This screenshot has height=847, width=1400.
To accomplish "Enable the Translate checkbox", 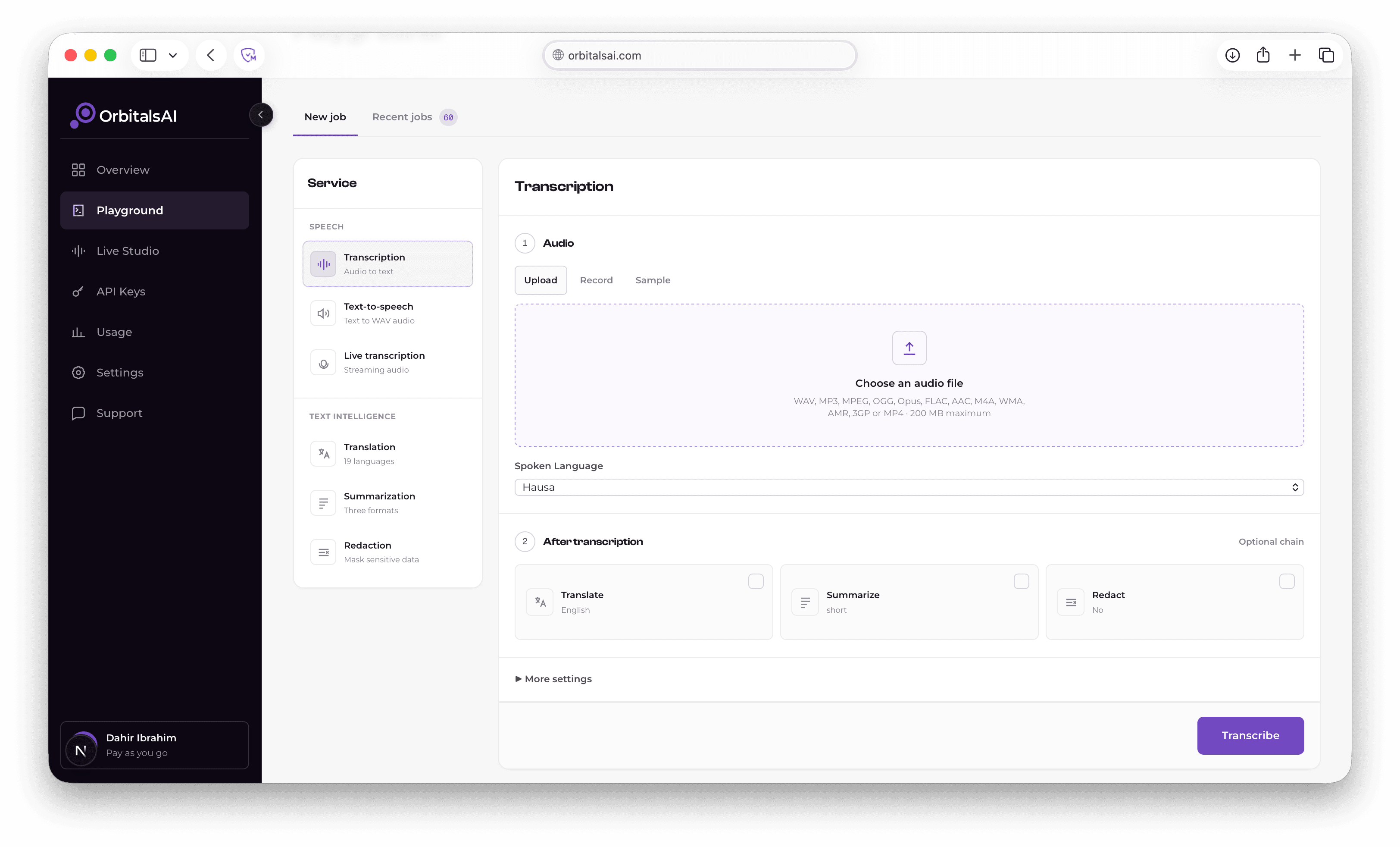I will tap(756, 581).
